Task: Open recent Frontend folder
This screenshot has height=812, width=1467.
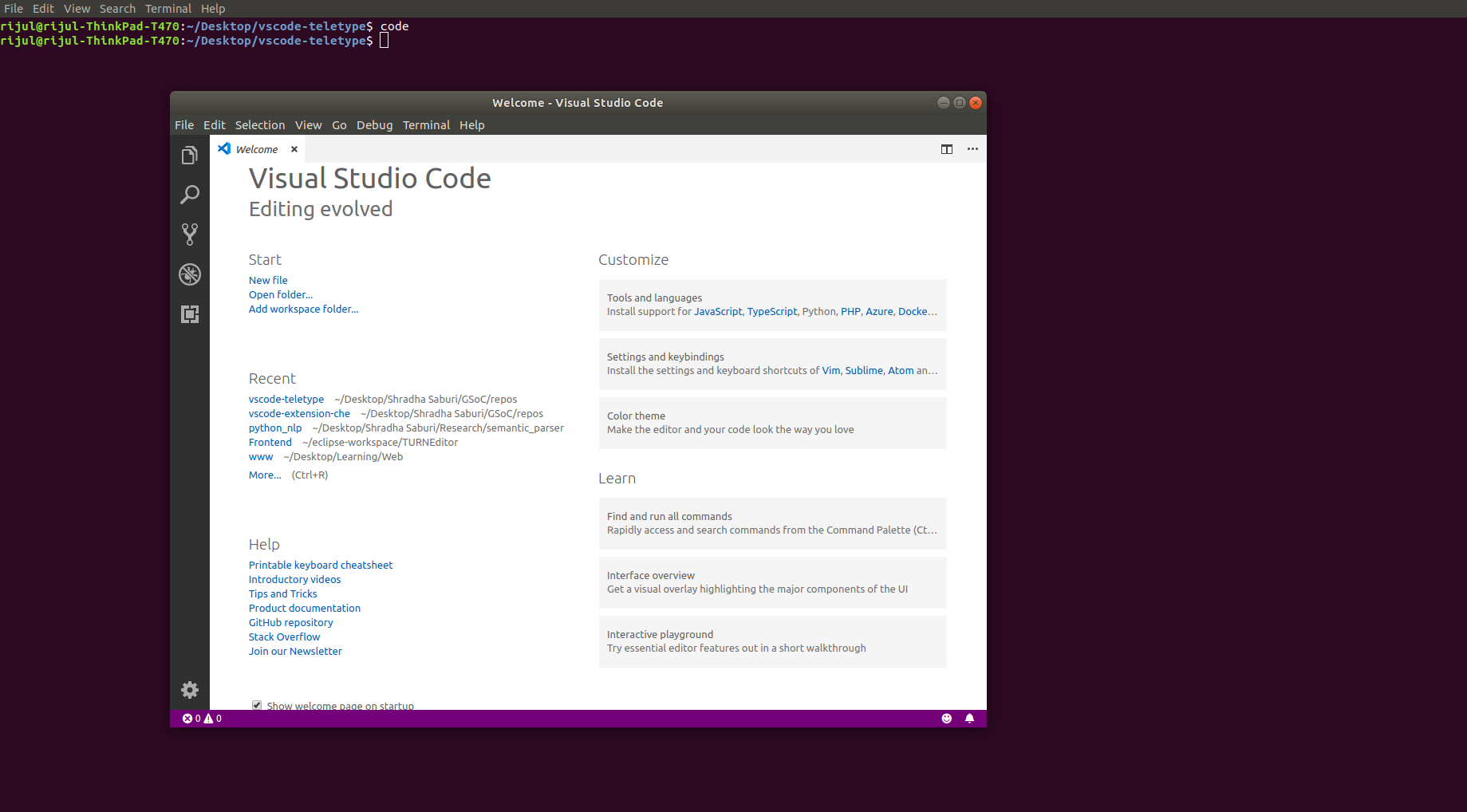Action: pos(270,442)
